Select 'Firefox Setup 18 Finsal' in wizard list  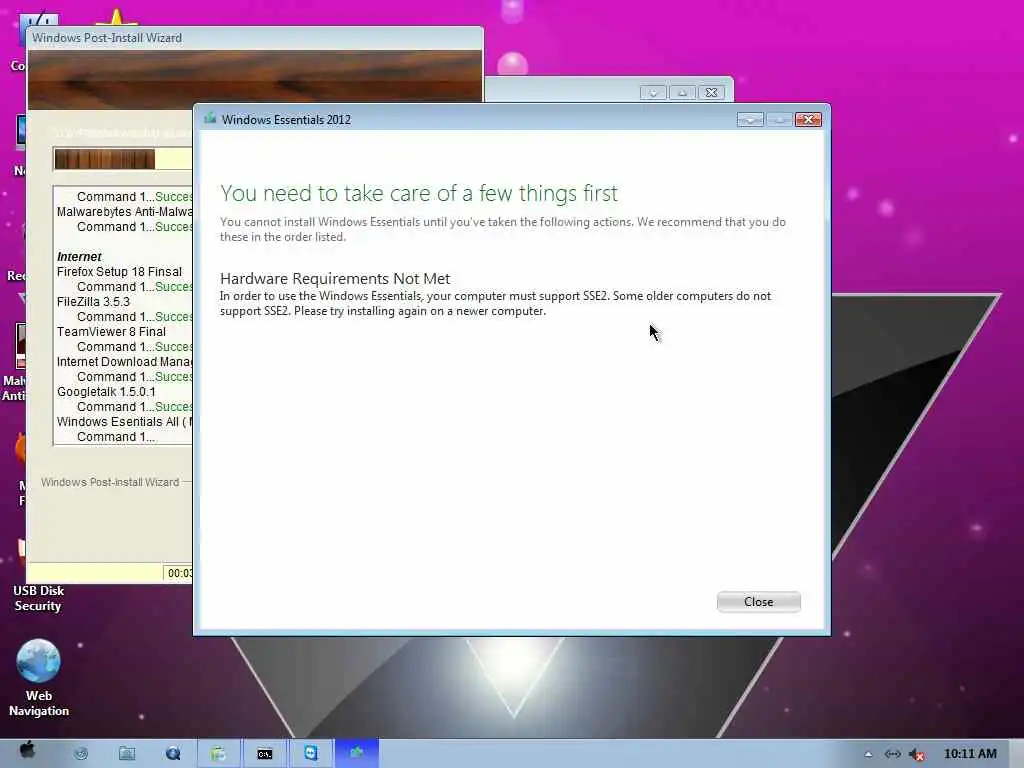(x=119, y=272)
